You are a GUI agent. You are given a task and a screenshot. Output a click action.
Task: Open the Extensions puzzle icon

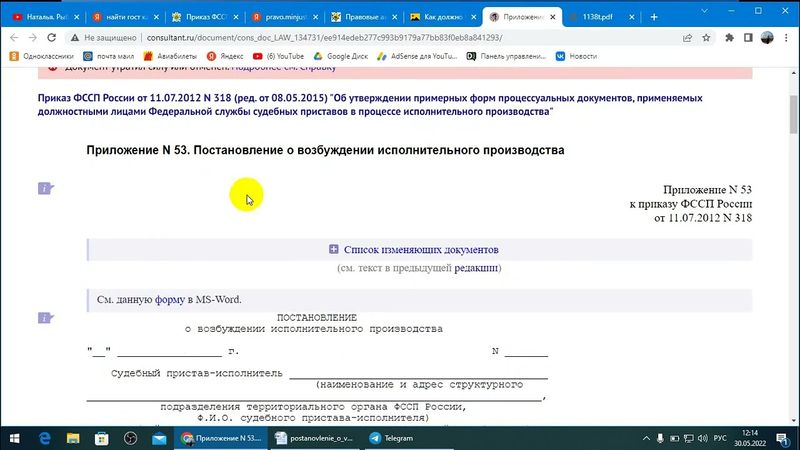(730, 38)
